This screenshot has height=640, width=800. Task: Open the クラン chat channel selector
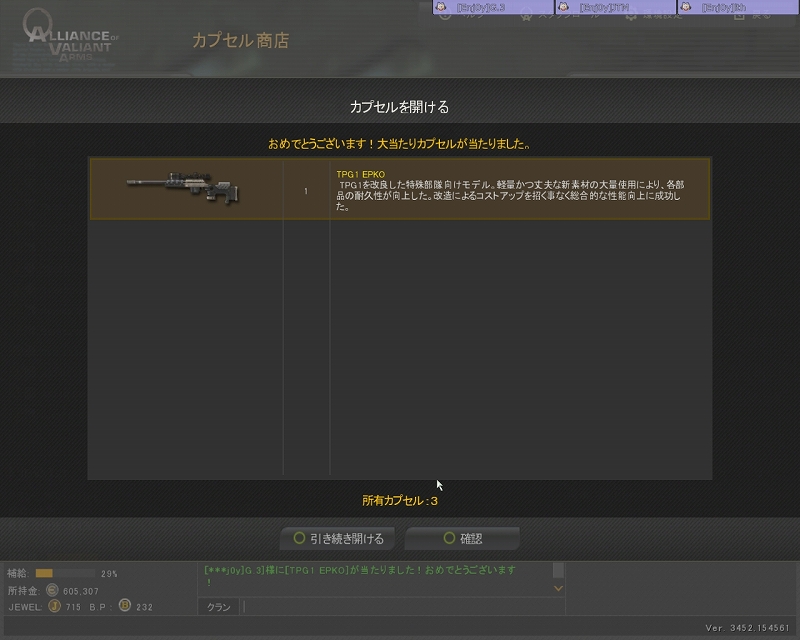click(218, 607)
